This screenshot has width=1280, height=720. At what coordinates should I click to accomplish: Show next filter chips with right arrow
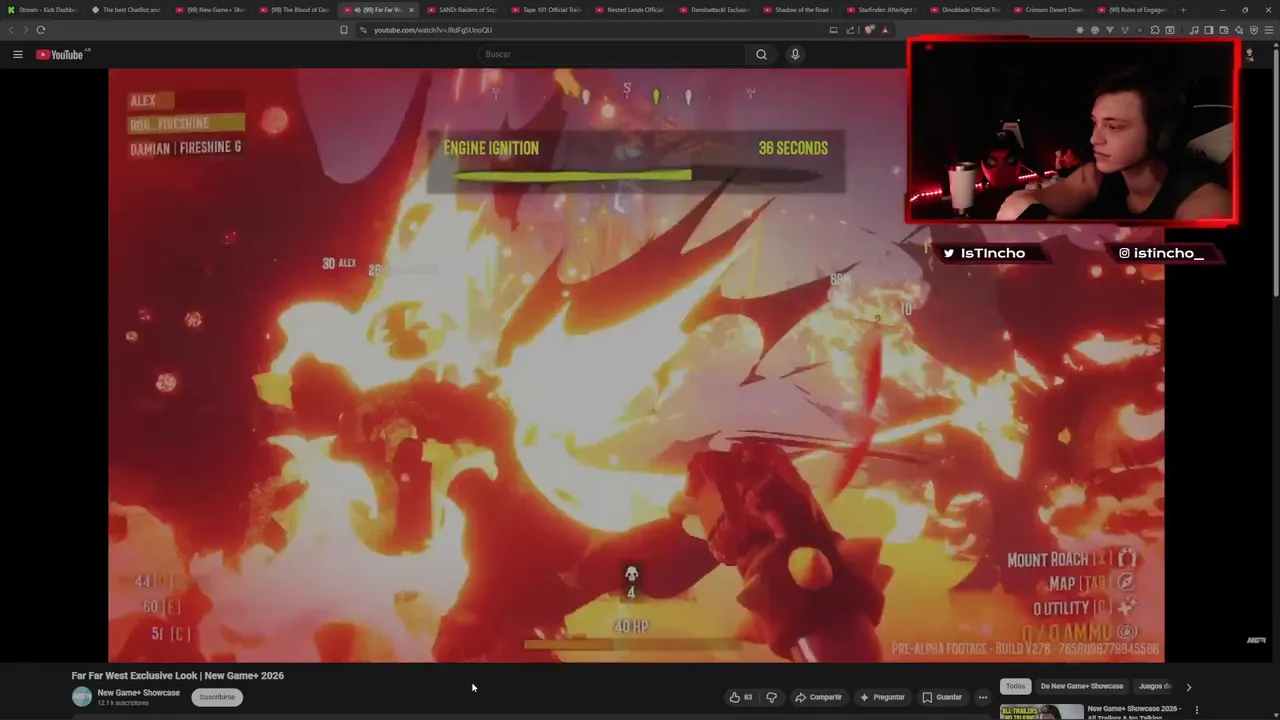click(1188, 687)
